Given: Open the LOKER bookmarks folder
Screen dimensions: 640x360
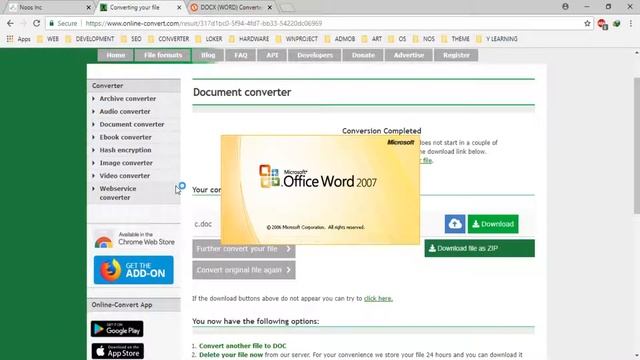Looking at the screenshot, I should coord(209,39).
